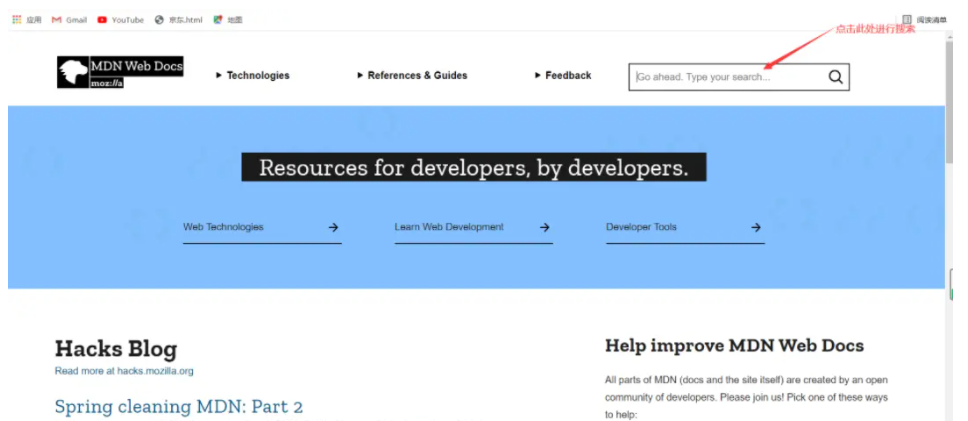This screenshot has height=421, width=968.
Task: Click 'Resources for developers, by developers.' banner text
Action: pos(474,167)
